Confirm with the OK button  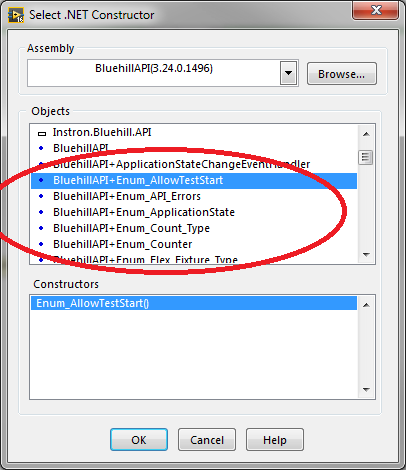click(139, 440)
